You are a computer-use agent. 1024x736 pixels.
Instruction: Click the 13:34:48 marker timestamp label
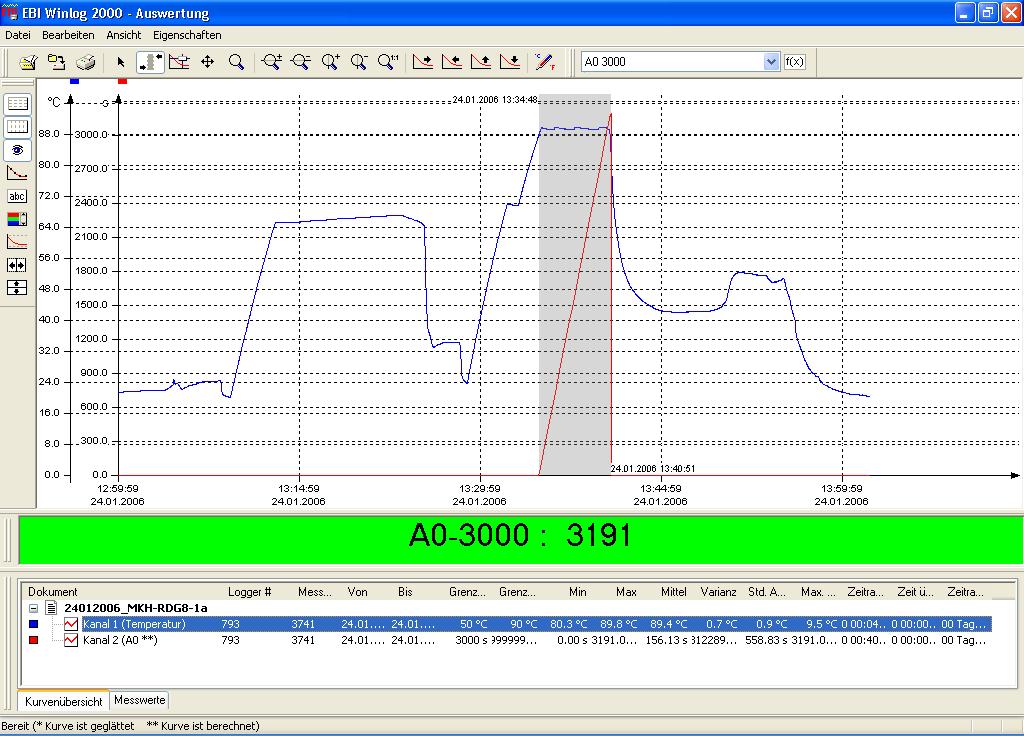pyautogui.click(x=495, y=100)
